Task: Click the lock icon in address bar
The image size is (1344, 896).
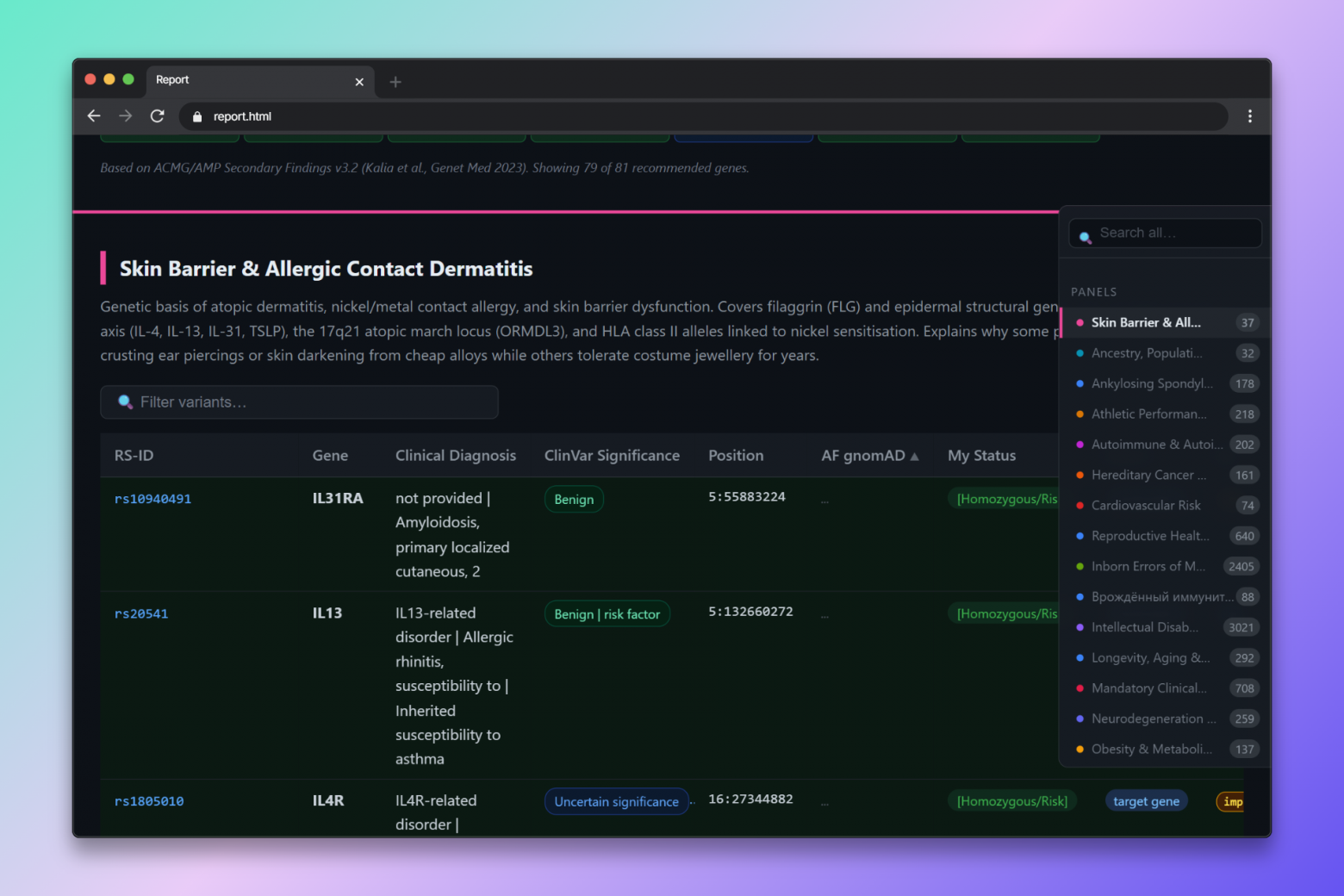Action: point(197,116)
